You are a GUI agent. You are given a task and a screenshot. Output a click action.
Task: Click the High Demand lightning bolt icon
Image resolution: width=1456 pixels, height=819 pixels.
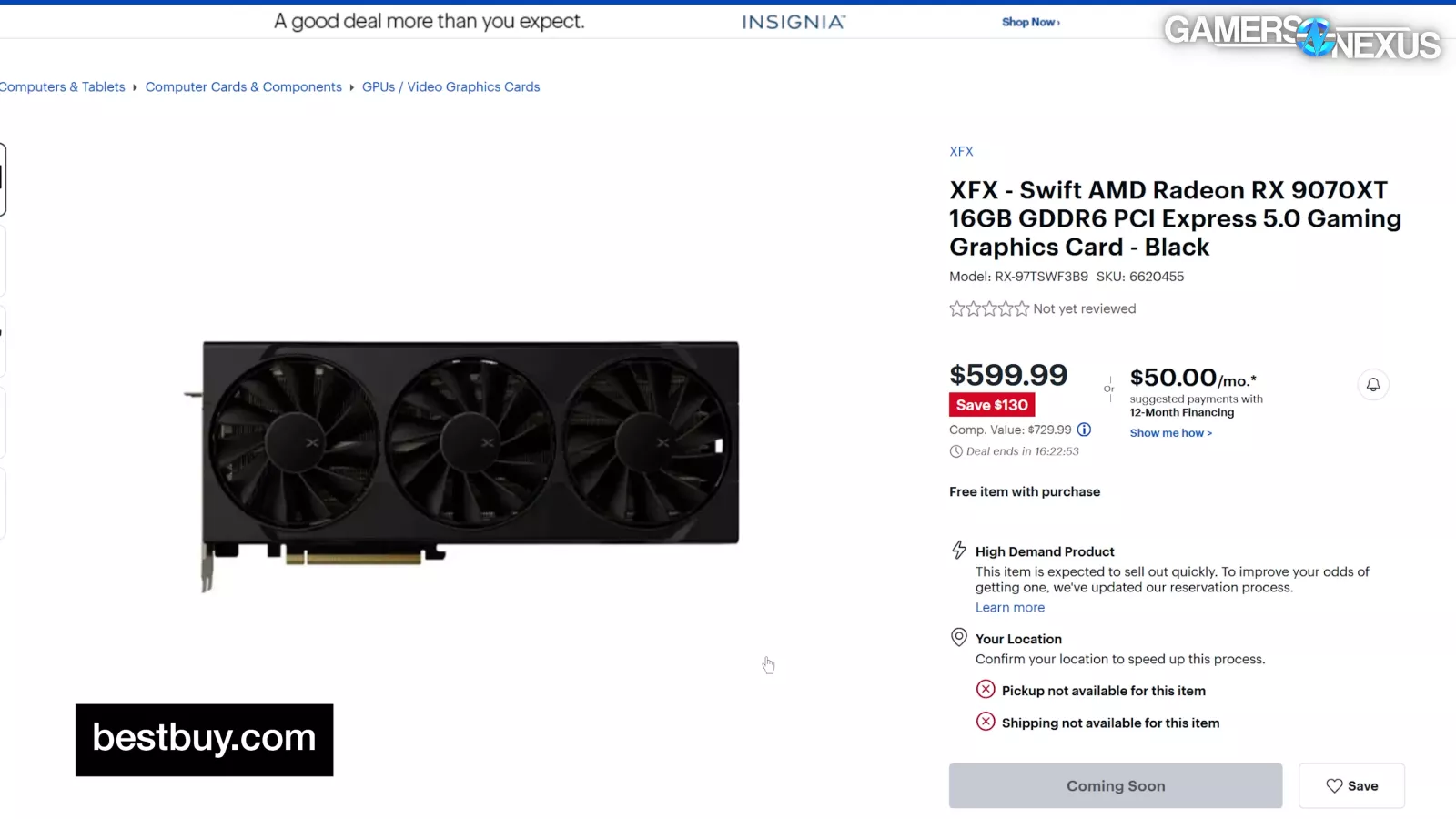(959, 550)
